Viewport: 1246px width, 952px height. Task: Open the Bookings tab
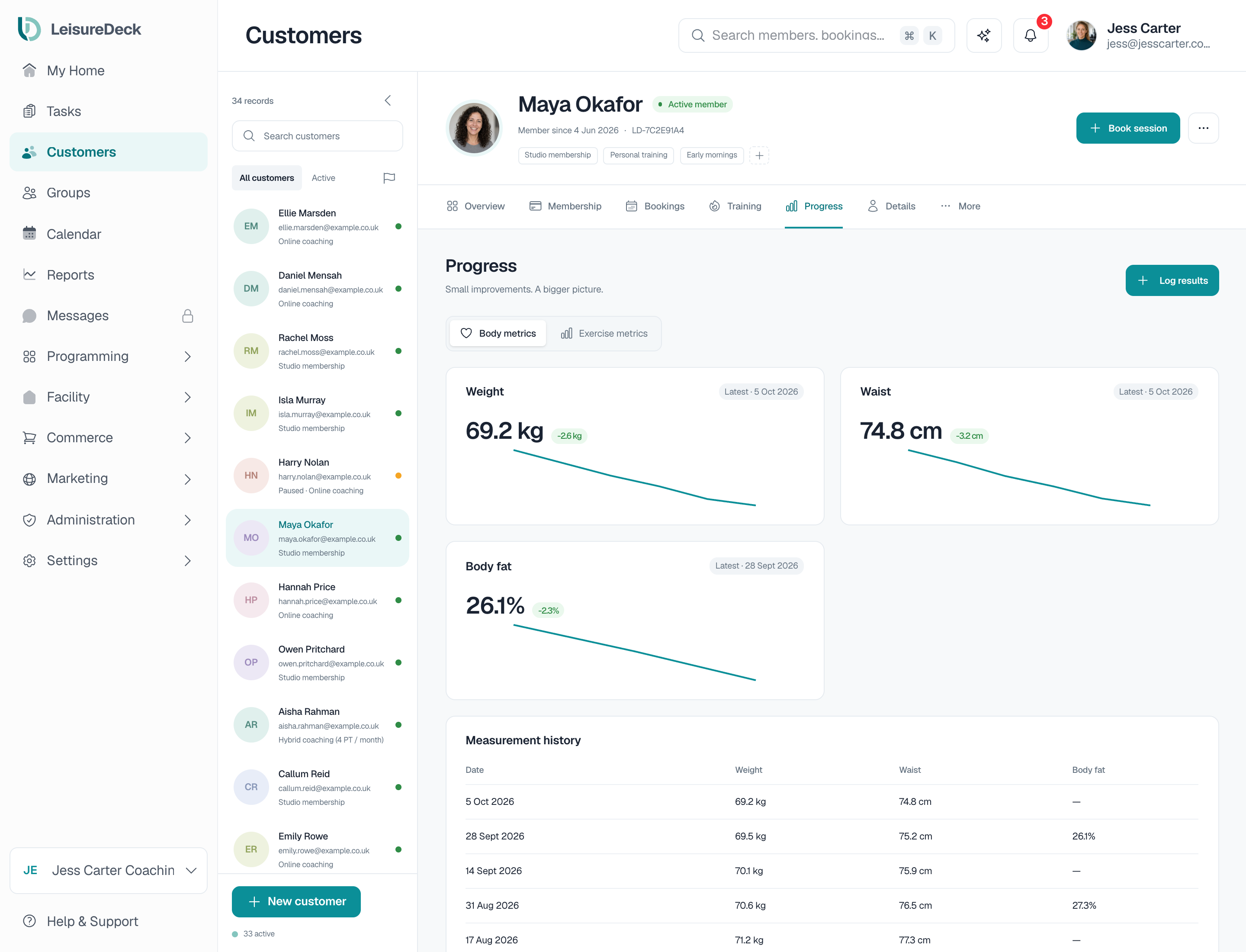[x=655, y=206]
